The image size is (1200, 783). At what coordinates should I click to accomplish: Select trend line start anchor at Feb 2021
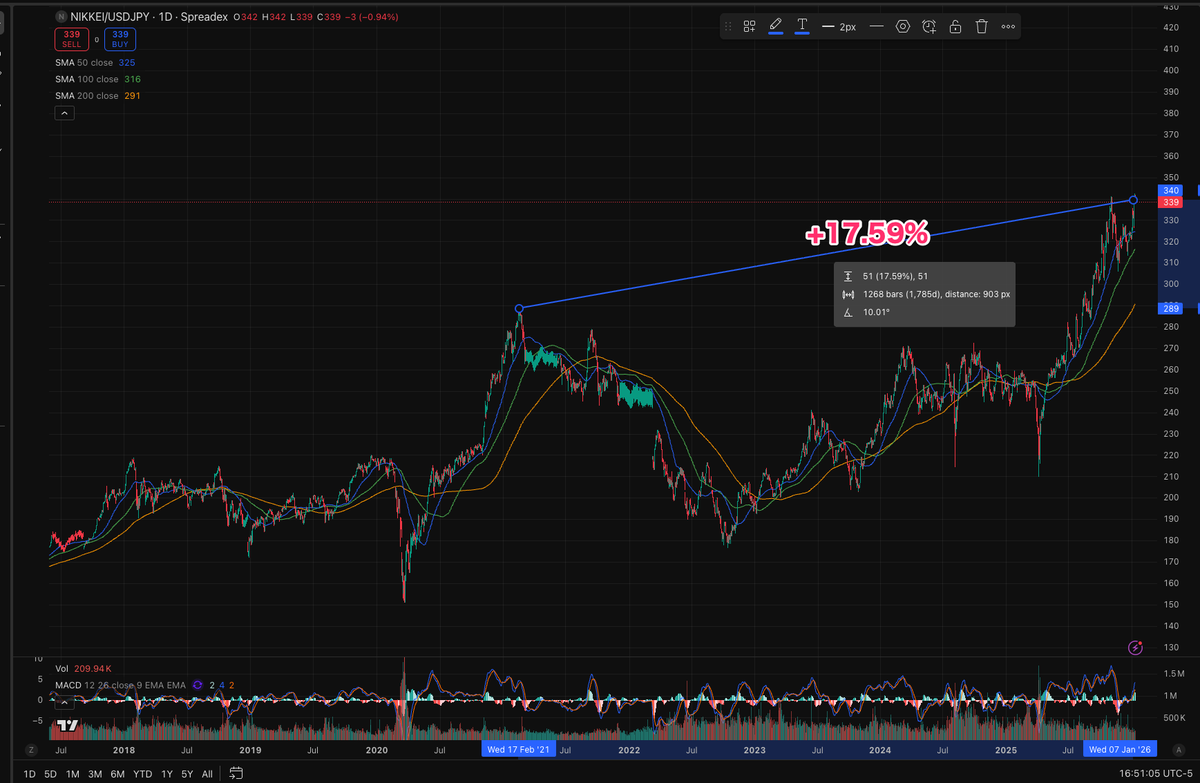[x=520, y=308]
